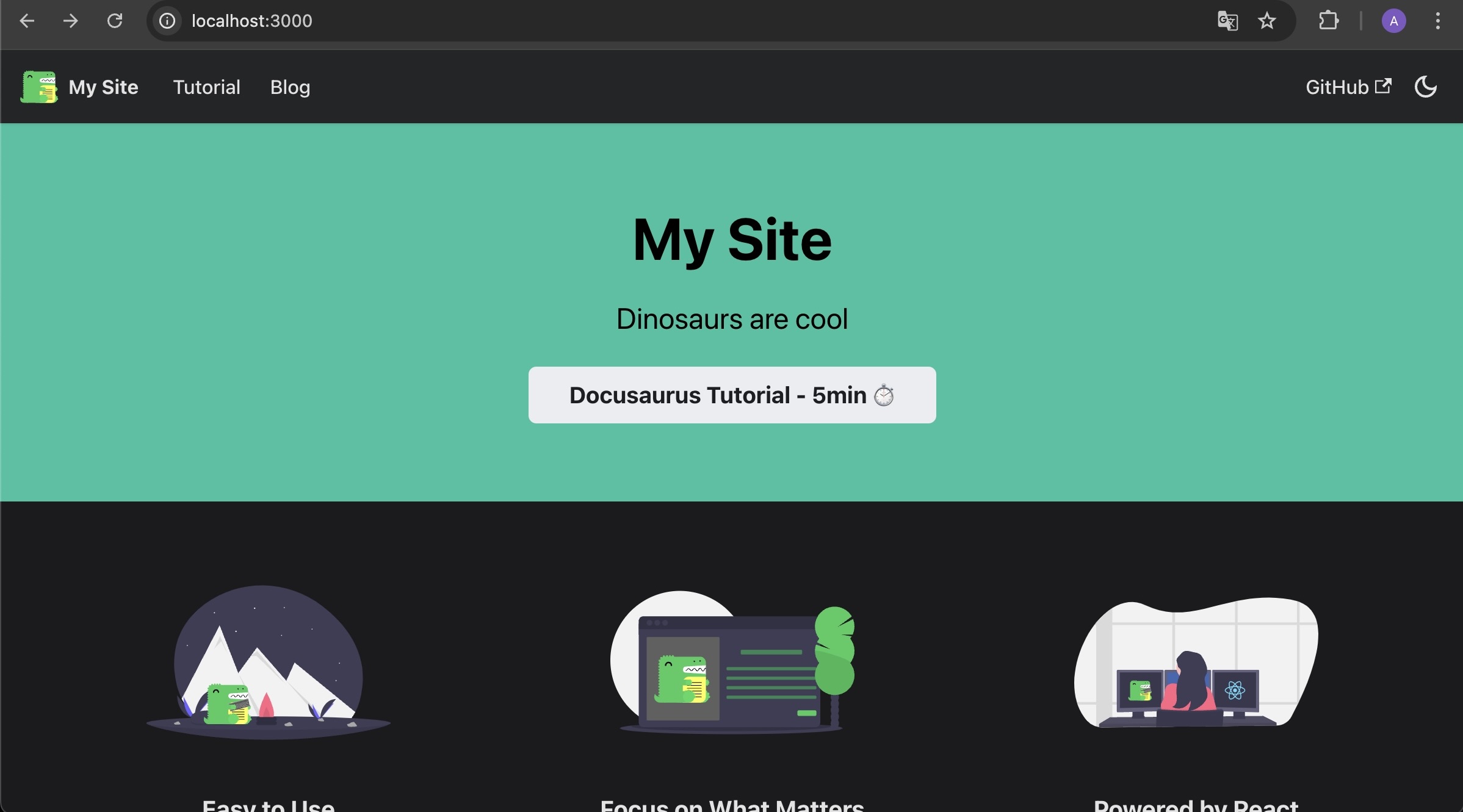The image size is (1463, 812).
Task: Open the GitHub external link
Action: click(x=1348, y=87)
